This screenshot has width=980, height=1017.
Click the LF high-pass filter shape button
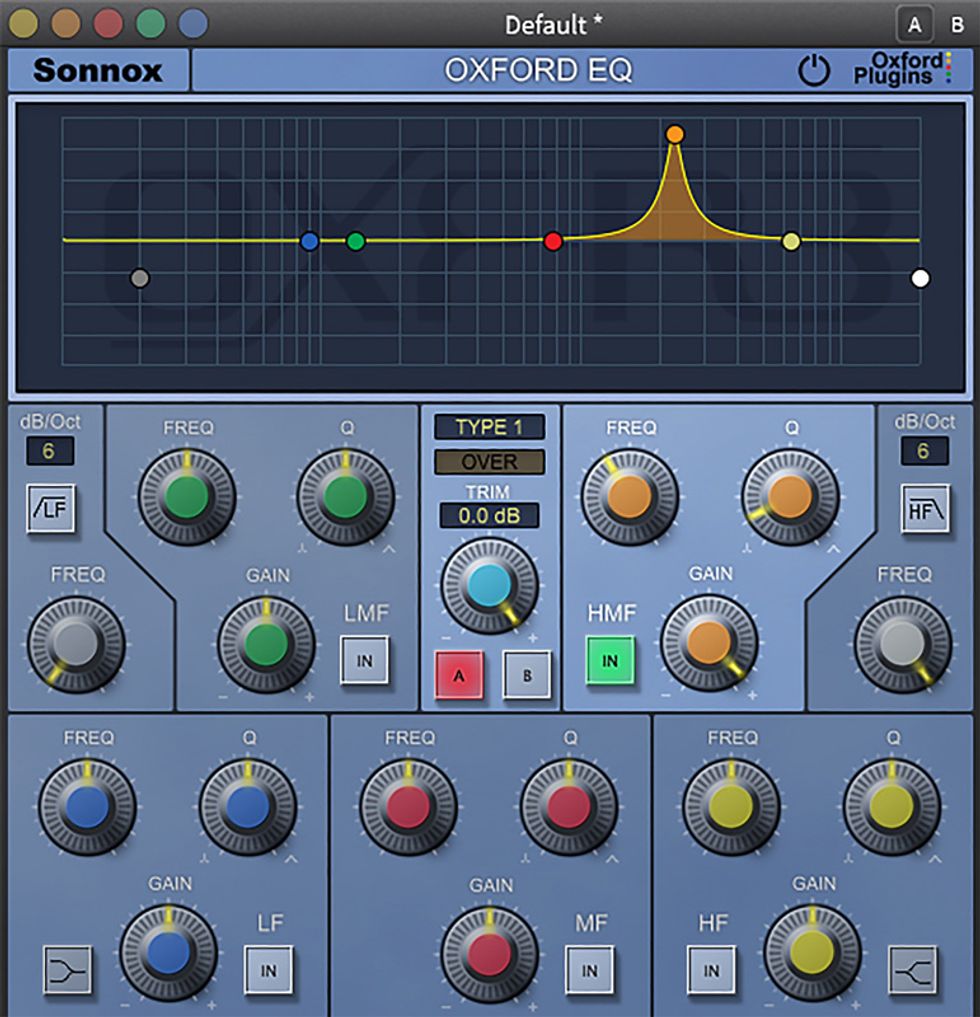[51, 508]
